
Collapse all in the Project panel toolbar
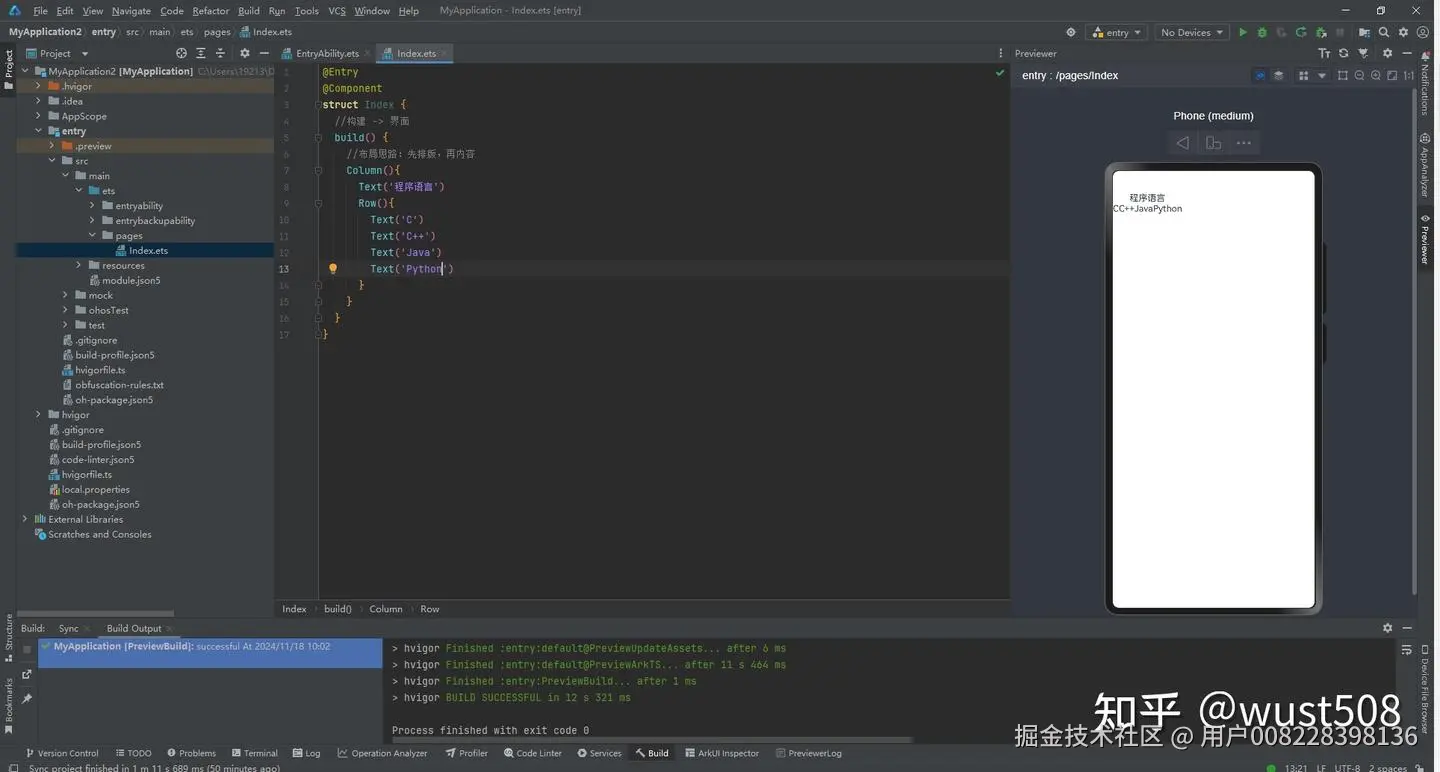pyautogui.click(x=220, y=53)
